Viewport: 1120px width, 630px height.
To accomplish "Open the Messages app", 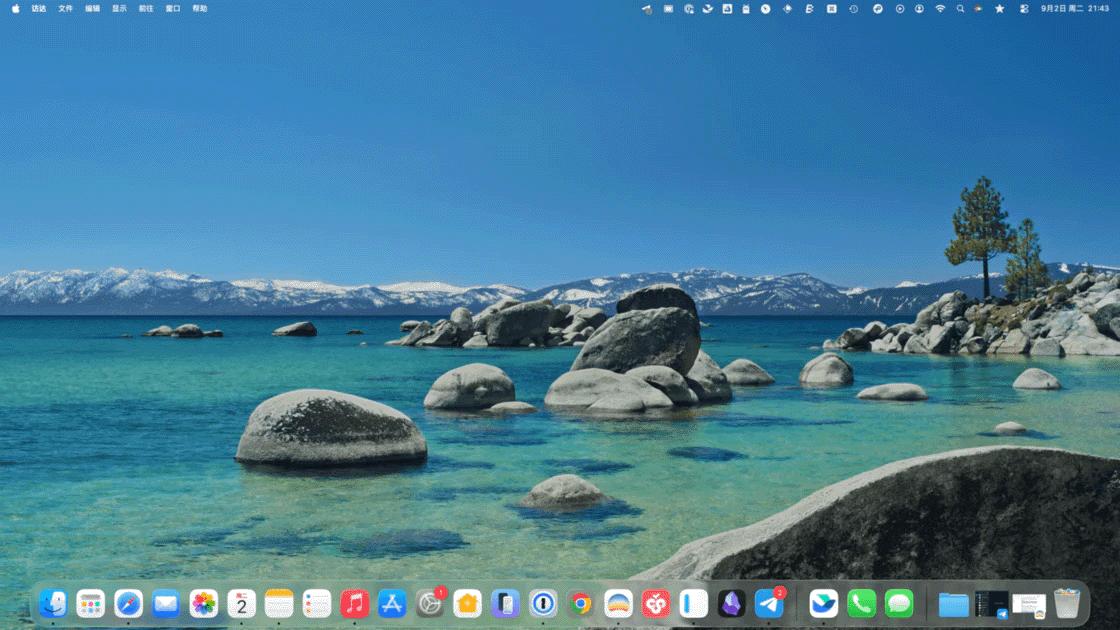I will 899,604.
